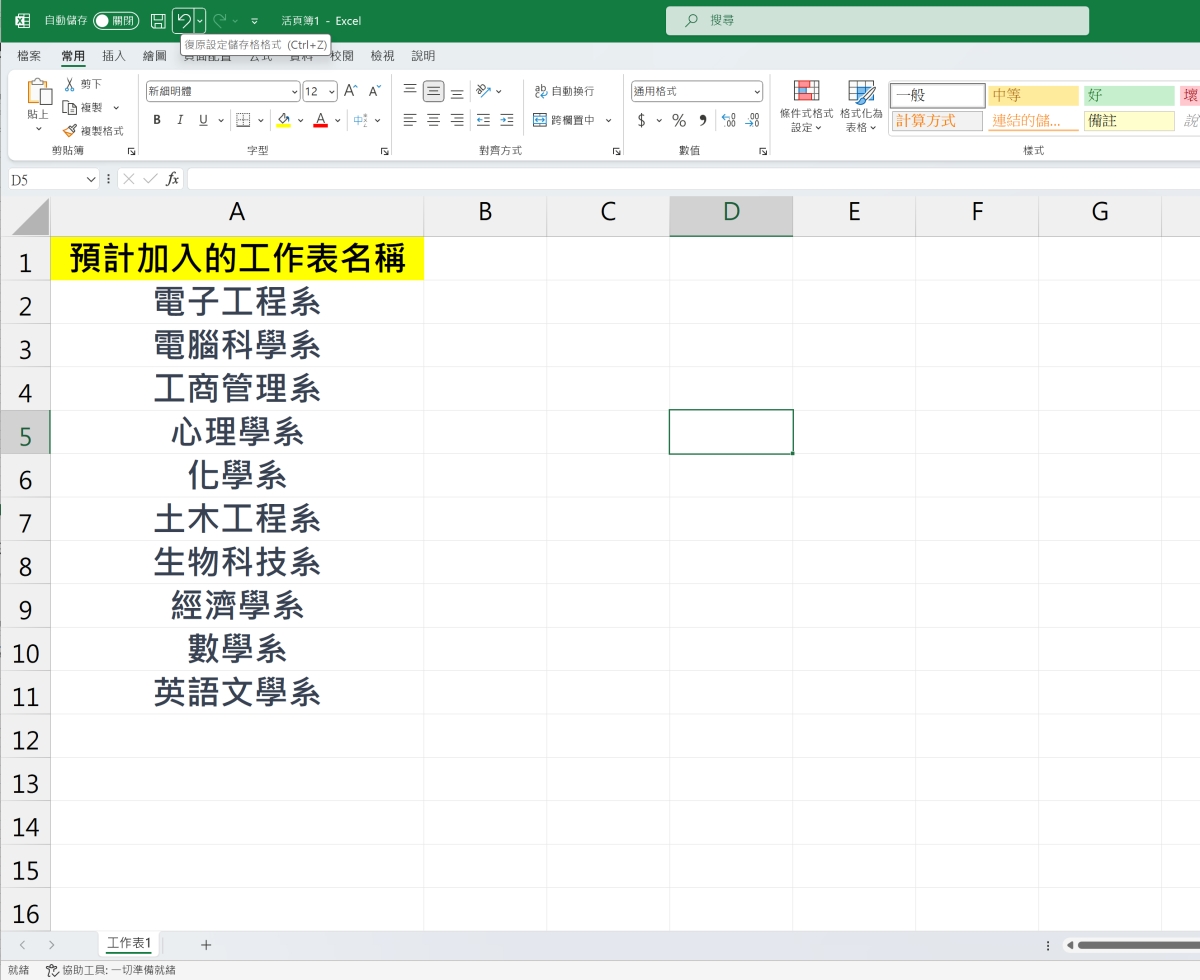Open the font size dropdown
1200x980 pixels.
point(332,91)
